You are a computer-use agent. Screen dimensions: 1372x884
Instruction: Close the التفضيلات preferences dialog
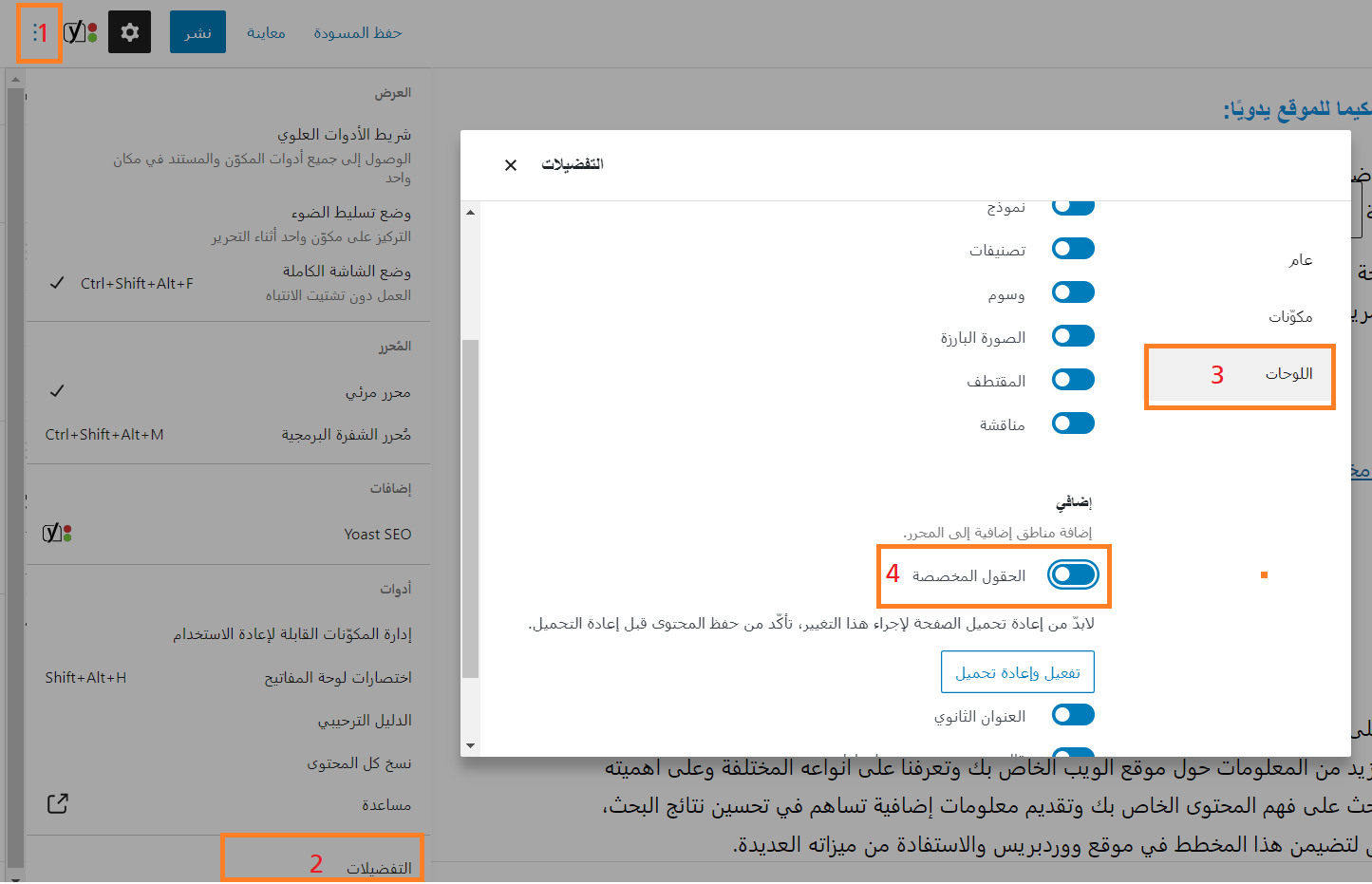click(511, 165)
